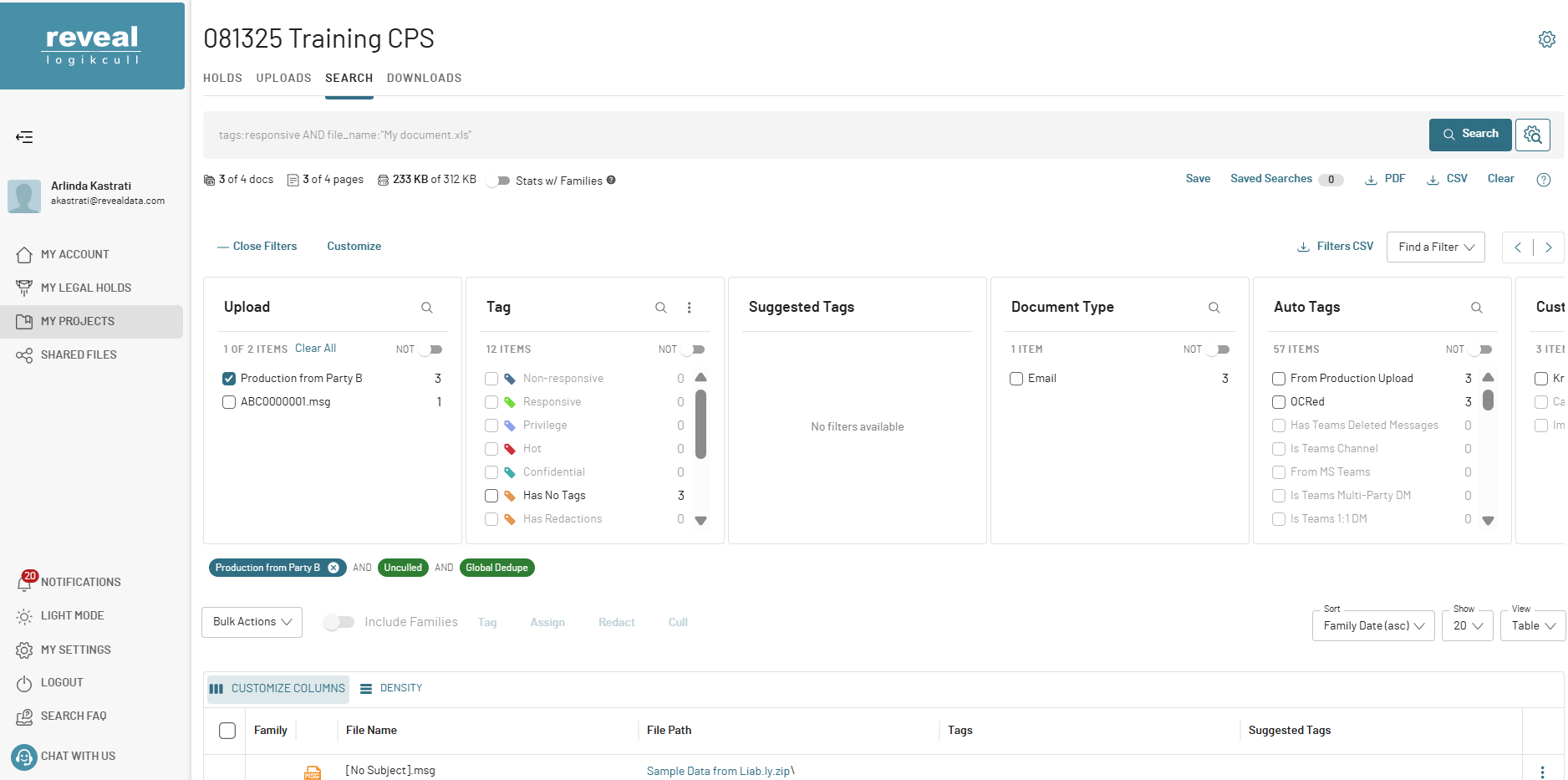Switch to the Downloads tab

[x=424, y=78]
